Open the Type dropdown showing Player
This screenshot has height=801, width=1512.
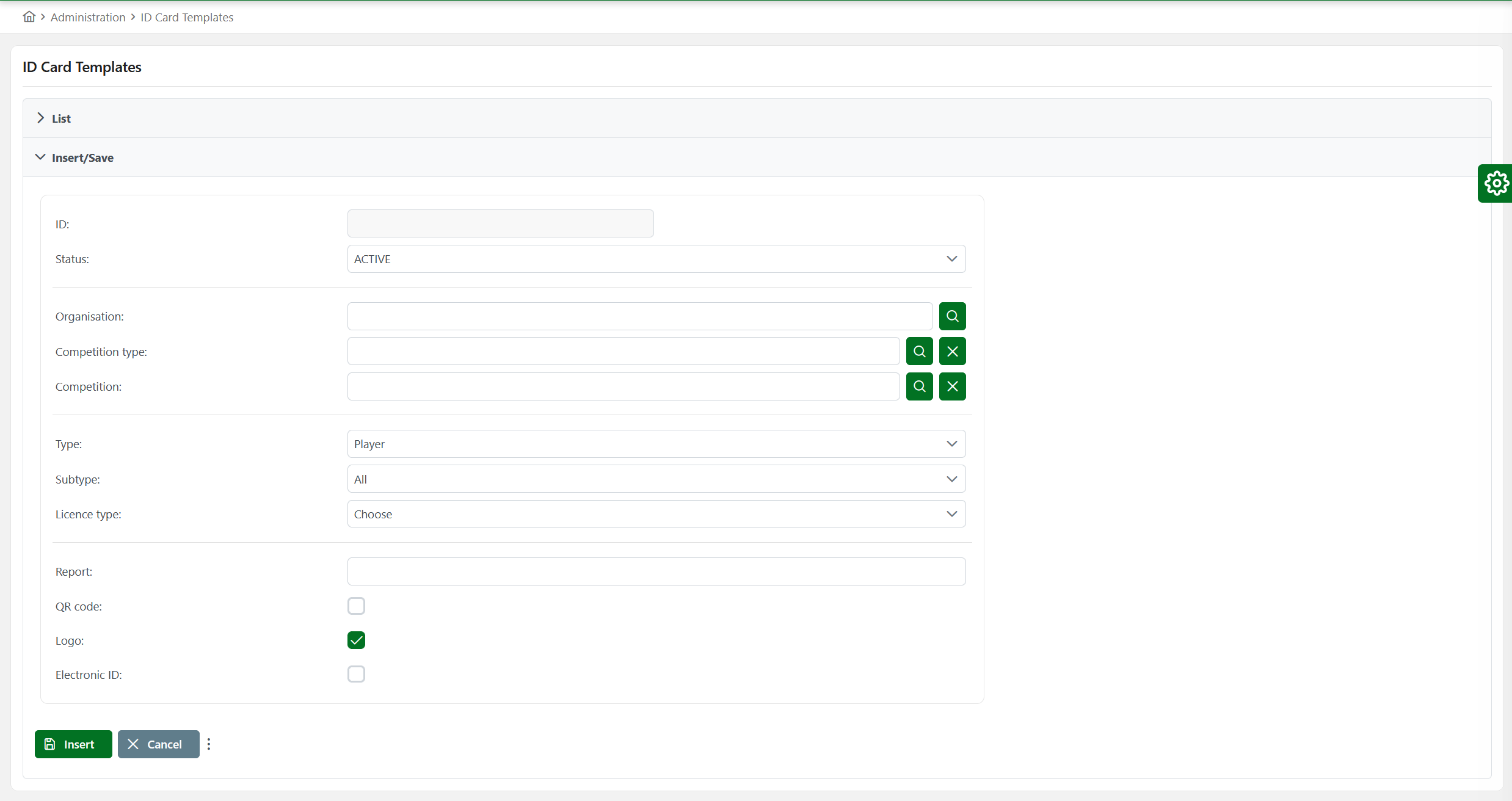(x=656, y=444)
